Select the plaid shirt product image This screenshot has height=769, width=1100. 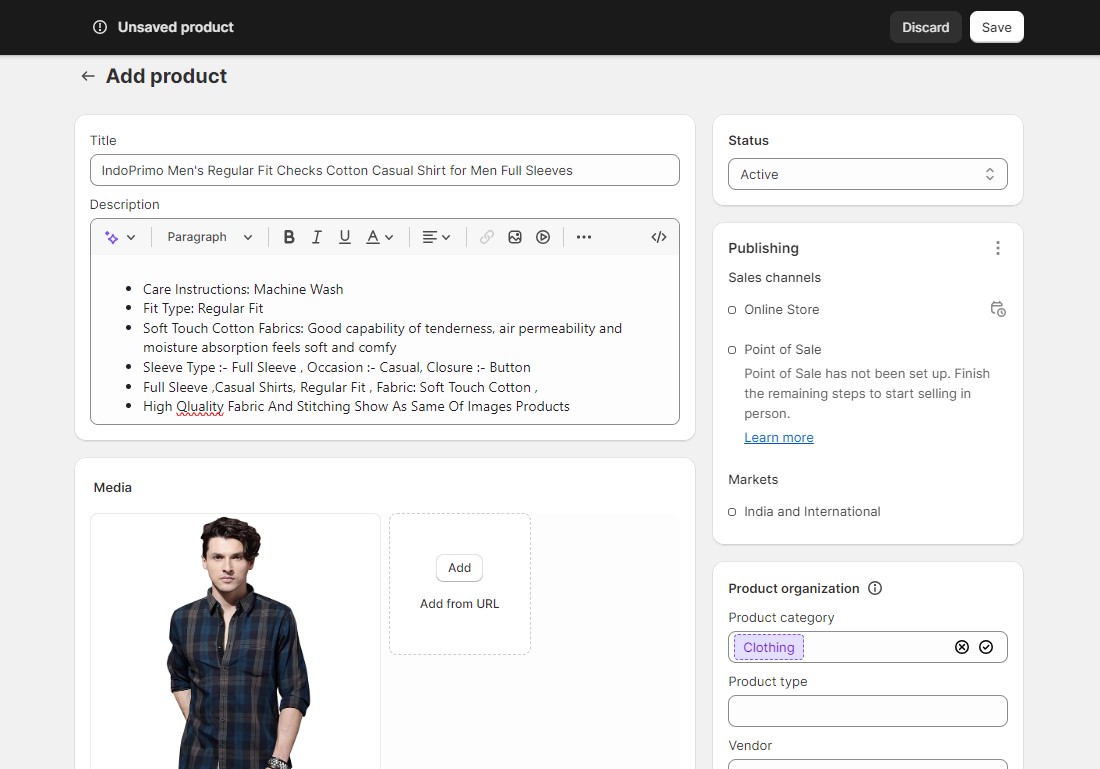[x=236, y=642]
